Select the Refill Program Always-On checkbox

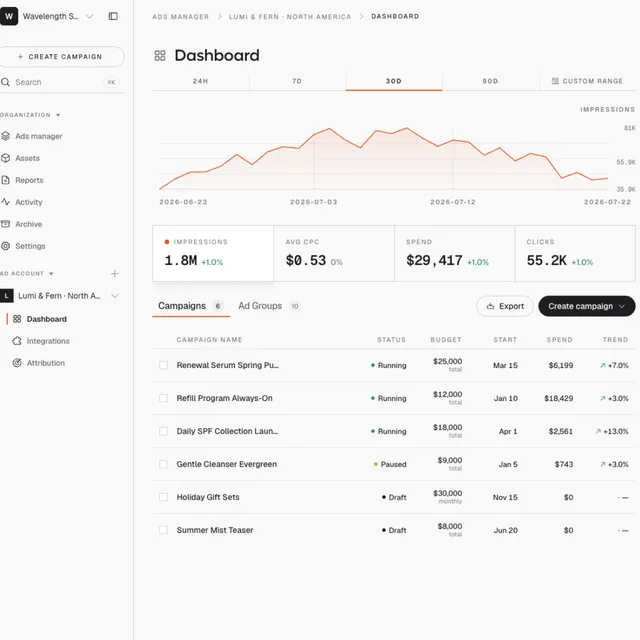tap(163, 398)
